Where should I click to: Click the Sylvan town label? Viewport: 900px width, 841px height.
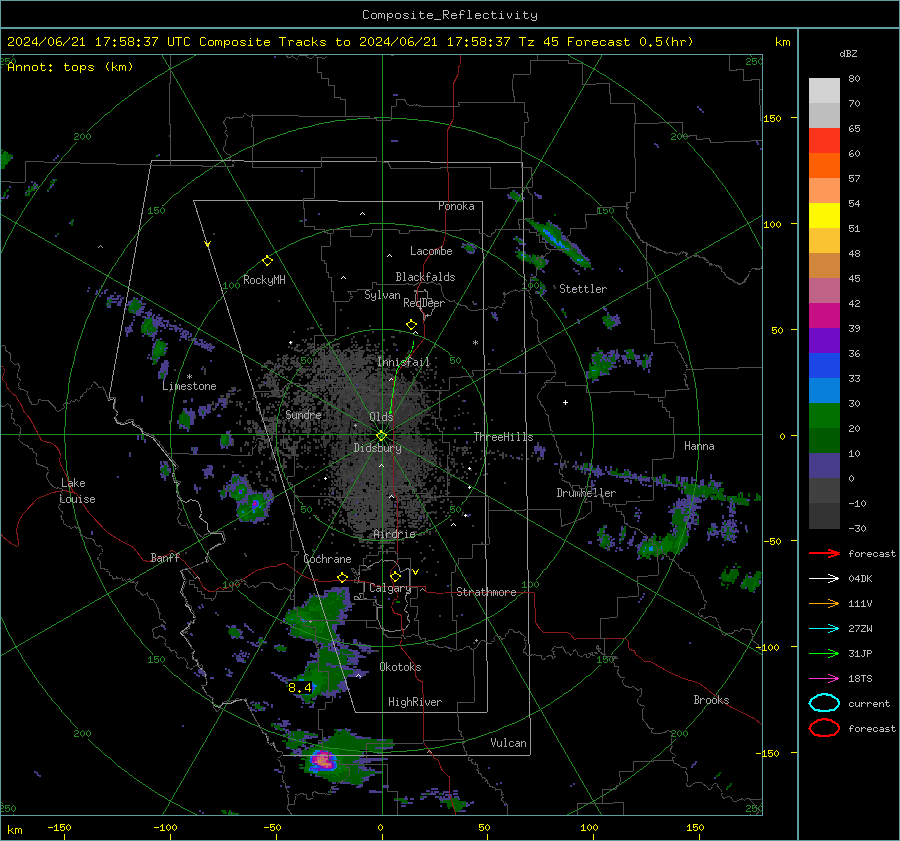click(382, 295)
